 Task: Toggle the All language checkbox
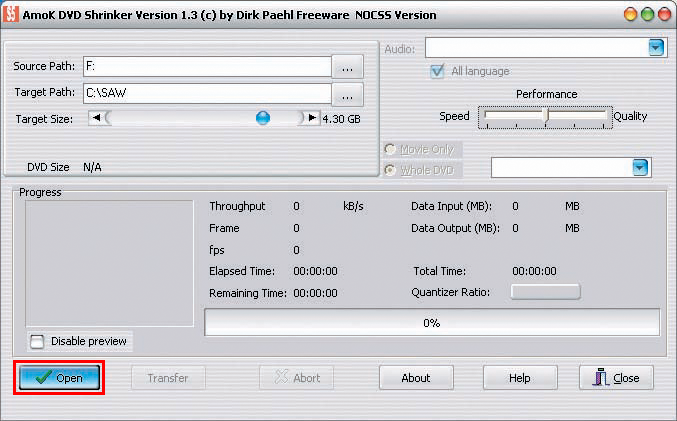click(437, 71)
